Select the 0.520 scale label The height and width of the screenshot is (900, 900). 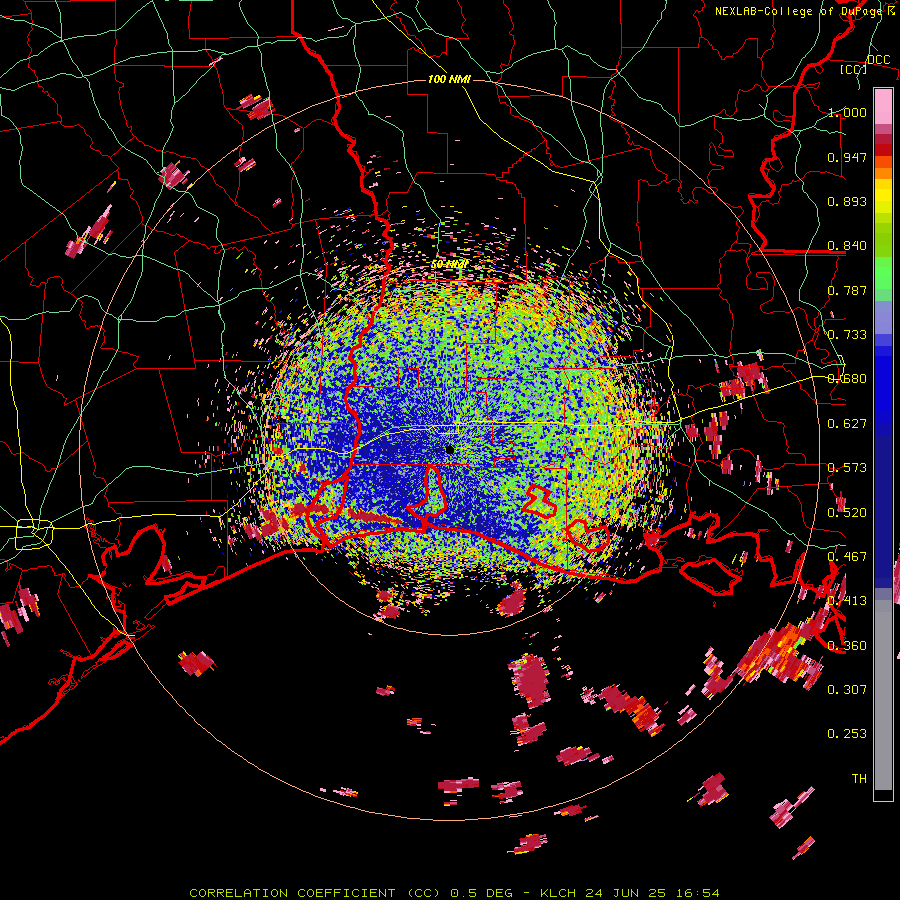847,513
